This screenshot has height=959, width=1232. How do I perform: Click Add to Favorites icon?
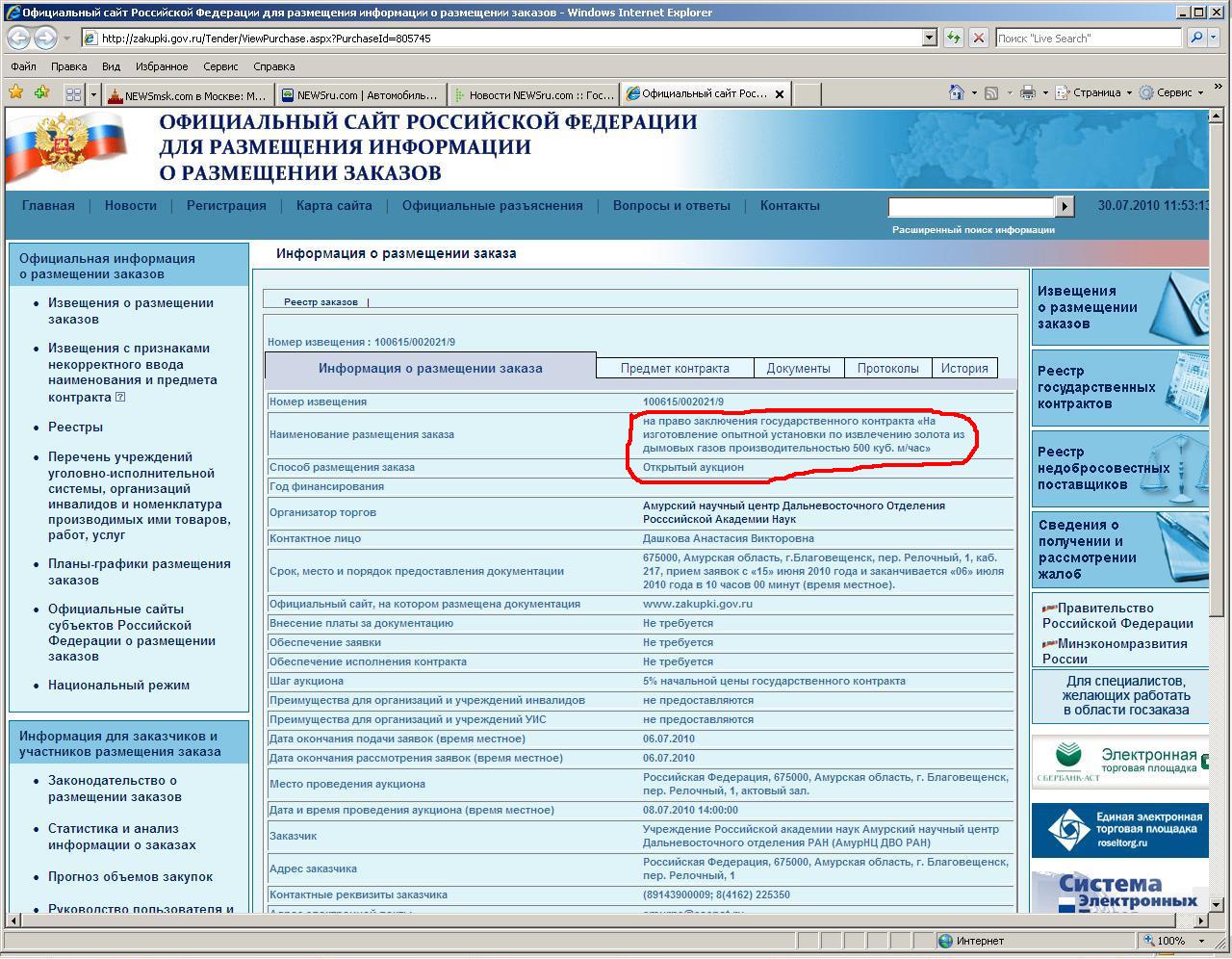coord(41,93)
